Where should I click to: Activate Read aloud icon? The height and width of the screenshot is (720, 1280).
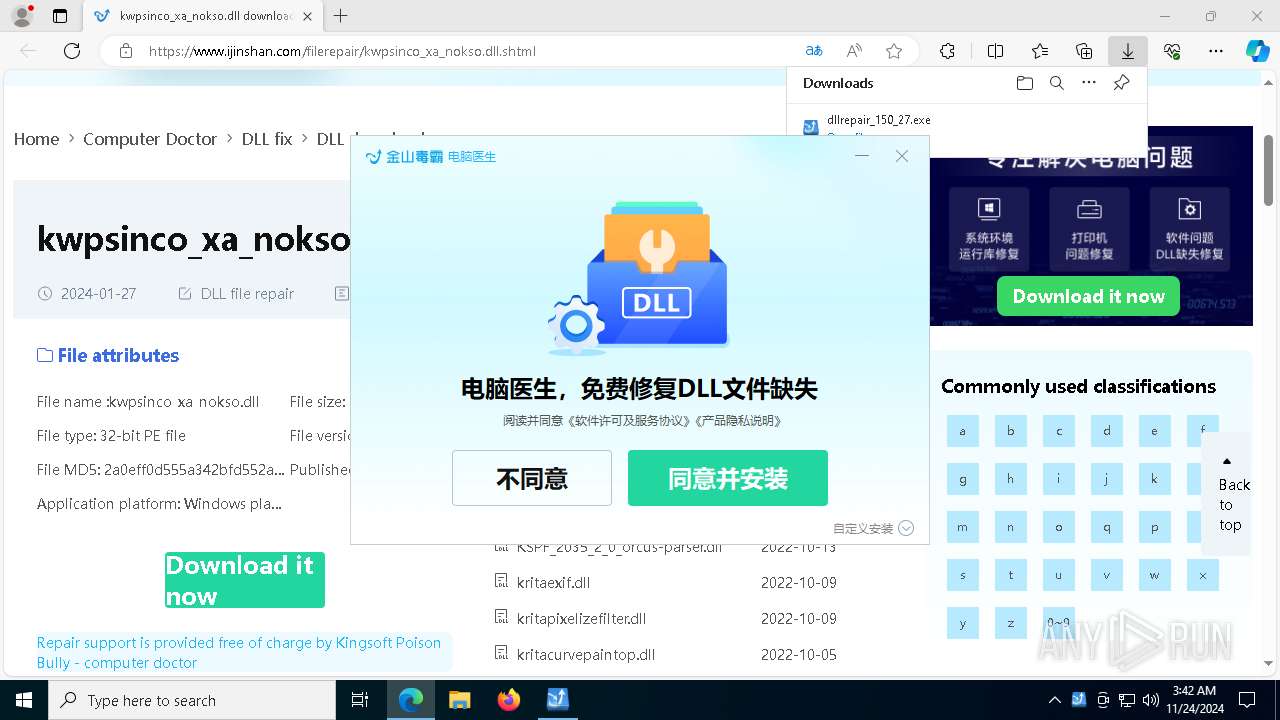854,51
